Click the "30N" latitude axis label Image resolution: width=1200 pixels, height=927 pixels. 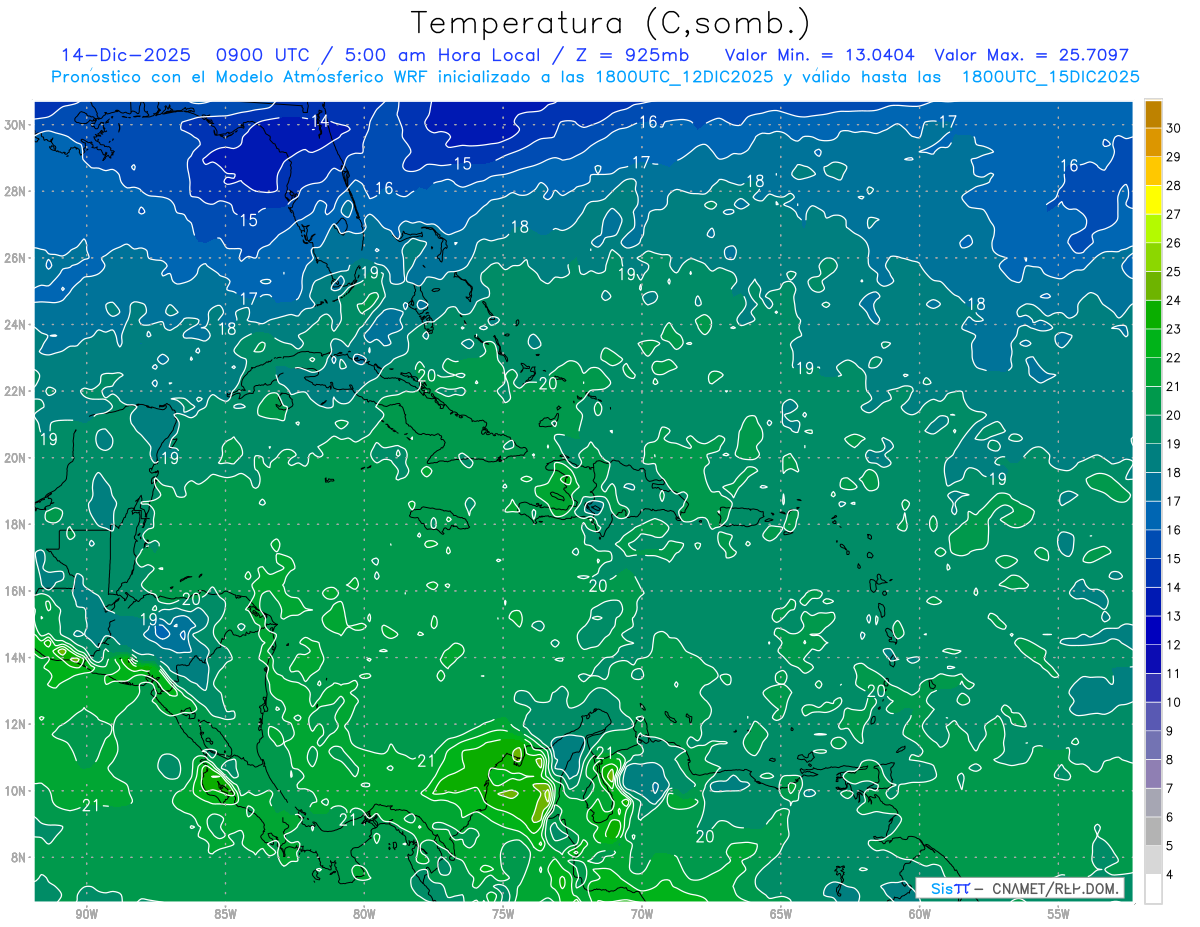click(x=15, y=125)
